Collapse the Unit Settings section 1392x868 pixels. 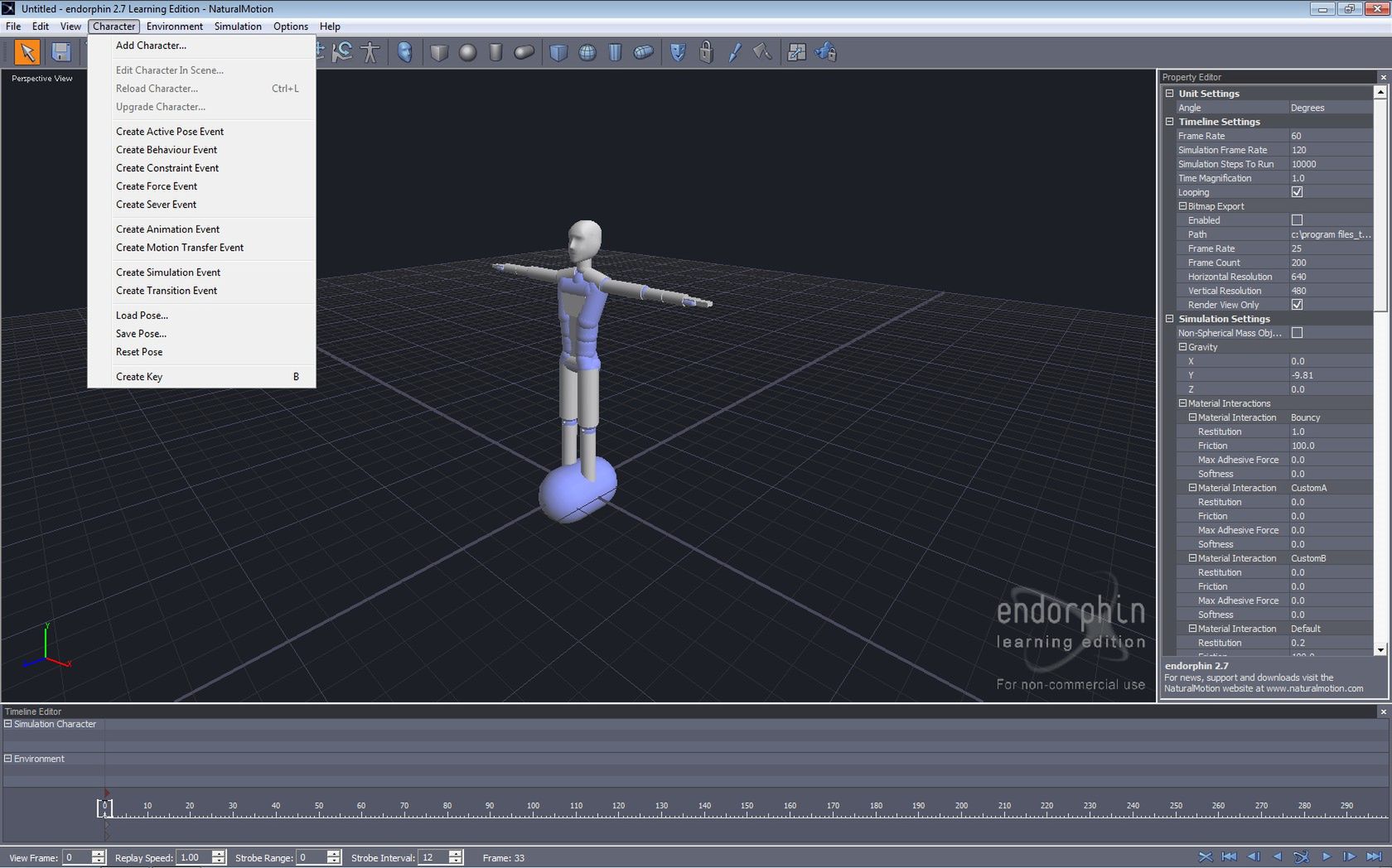pyautogui.click(x=1170, y=93)
